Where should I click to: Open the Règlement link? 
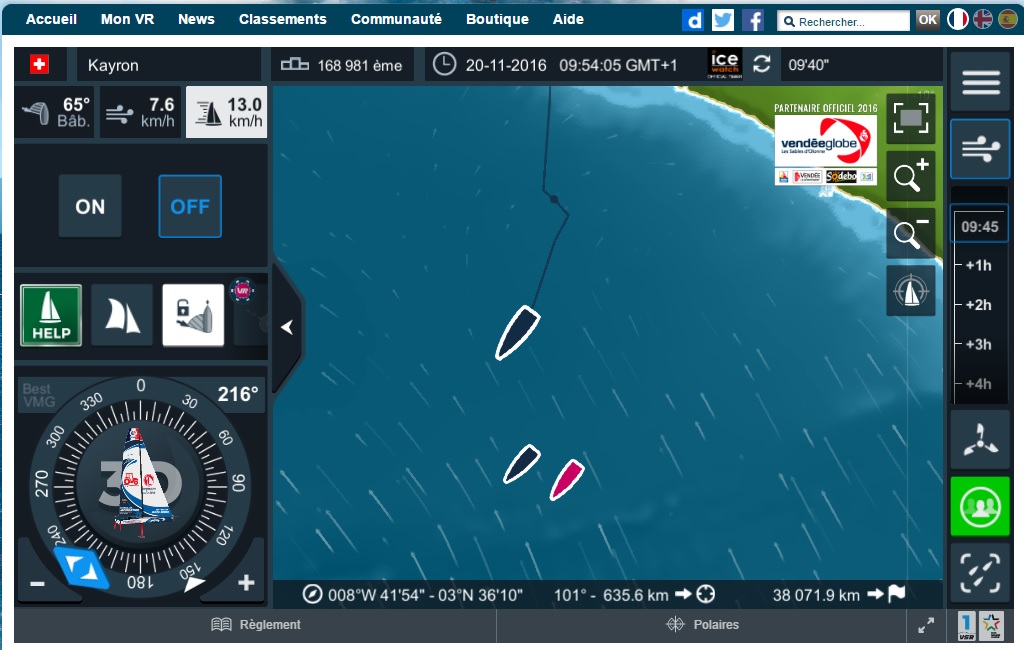256,625
